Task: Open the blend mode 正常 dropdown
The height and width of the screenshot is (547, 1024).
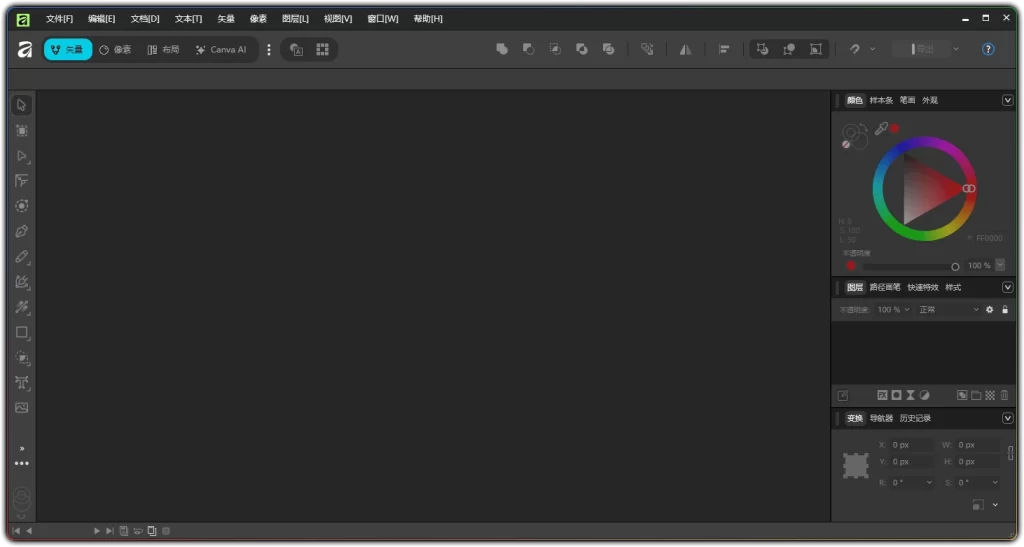Action: tap(948, 309)
